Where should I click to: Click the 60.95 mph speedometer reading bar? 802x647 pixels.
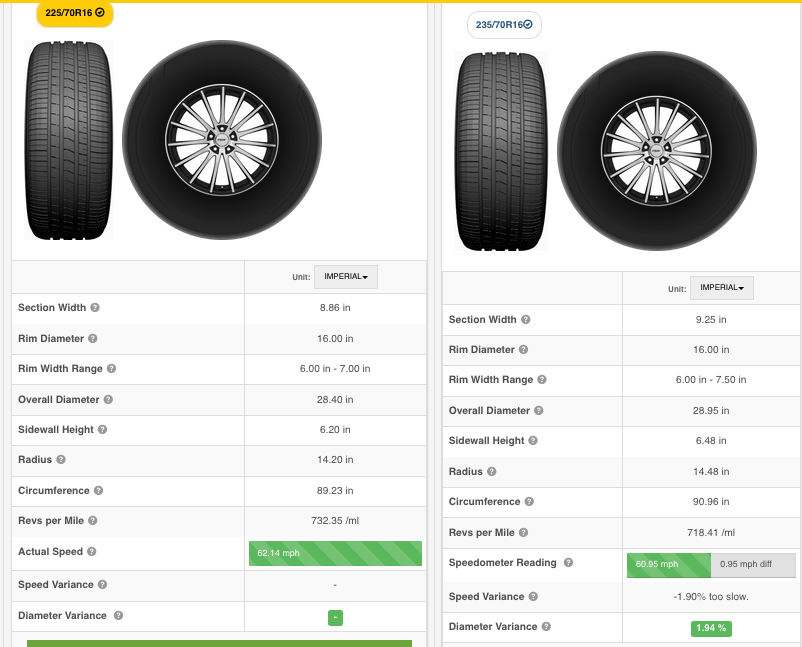(x=668, y=564)
